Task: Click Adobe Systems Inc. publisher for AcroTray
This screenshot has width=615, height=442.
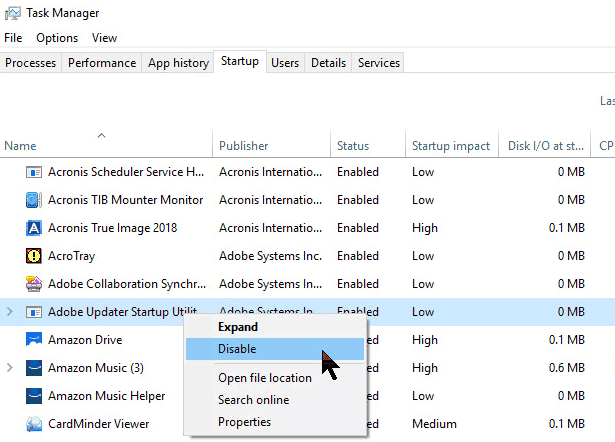Action: 271,256
